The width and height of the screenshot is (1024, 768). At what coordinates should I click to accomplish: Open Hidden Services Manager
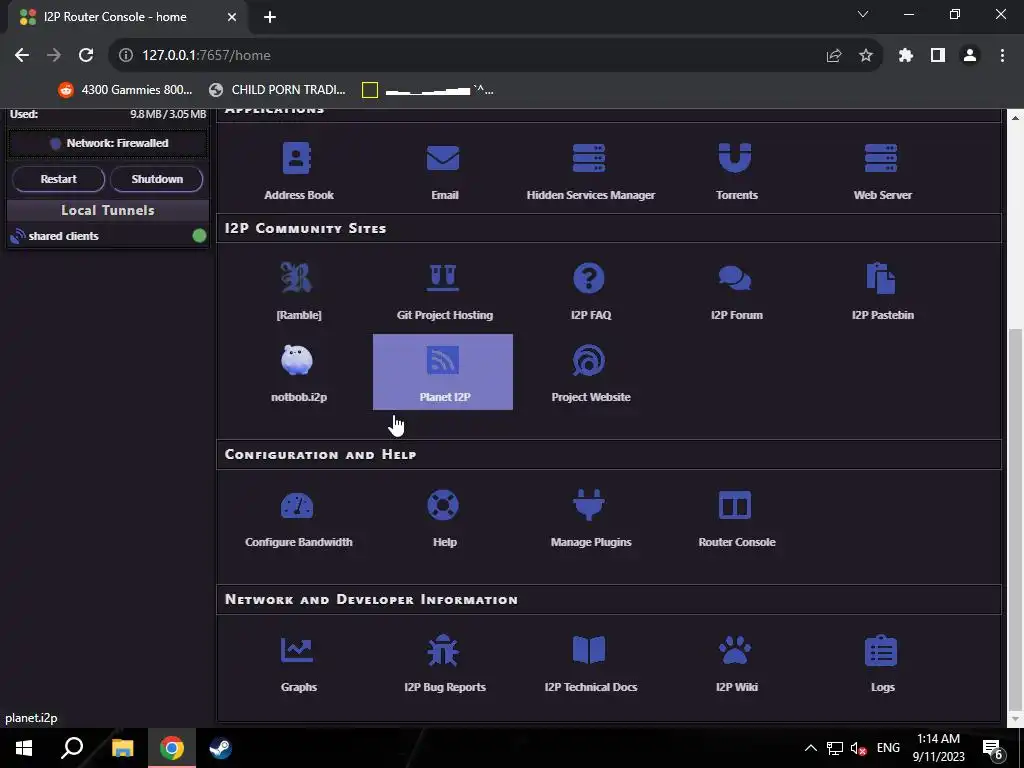(590, 171)
